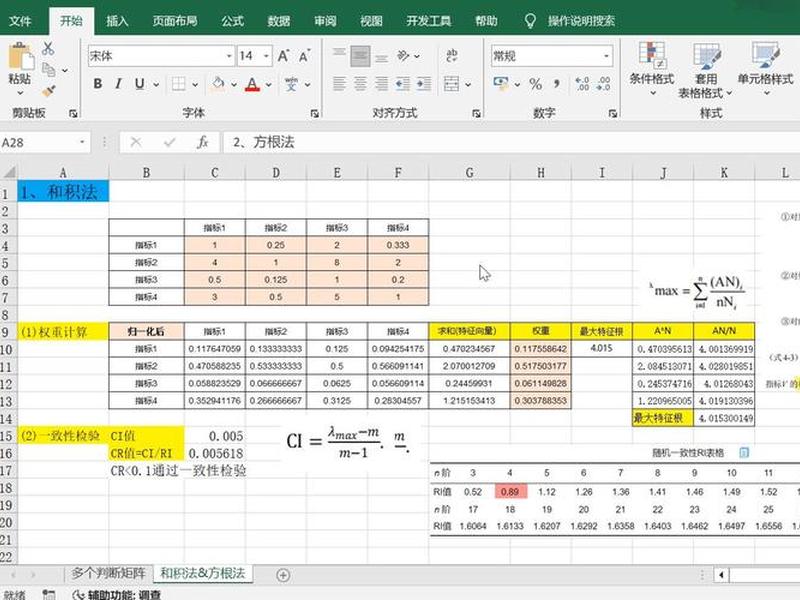Viewport: 800px width, 600px height.
Task: Align text left
Action: [339, 84]
